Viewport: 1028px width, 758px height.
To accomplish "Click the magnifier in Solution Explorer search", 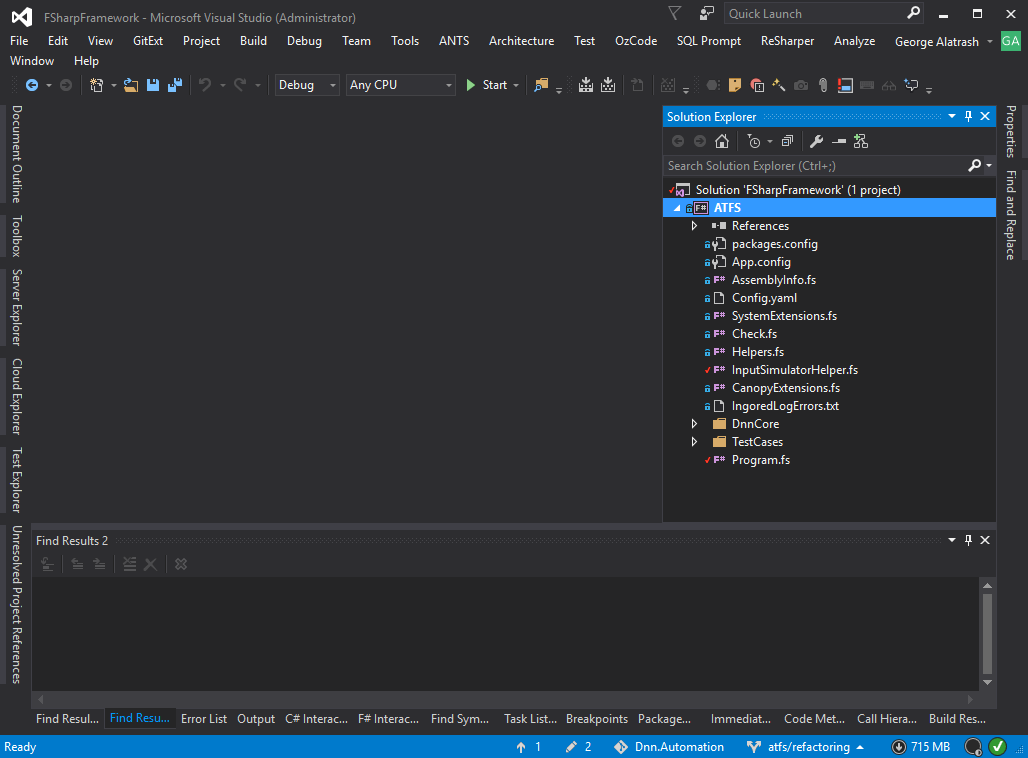I will click(975, 166).
